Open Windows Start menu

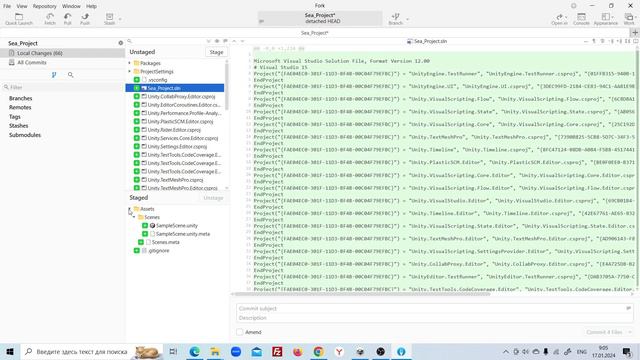[10, 351]
